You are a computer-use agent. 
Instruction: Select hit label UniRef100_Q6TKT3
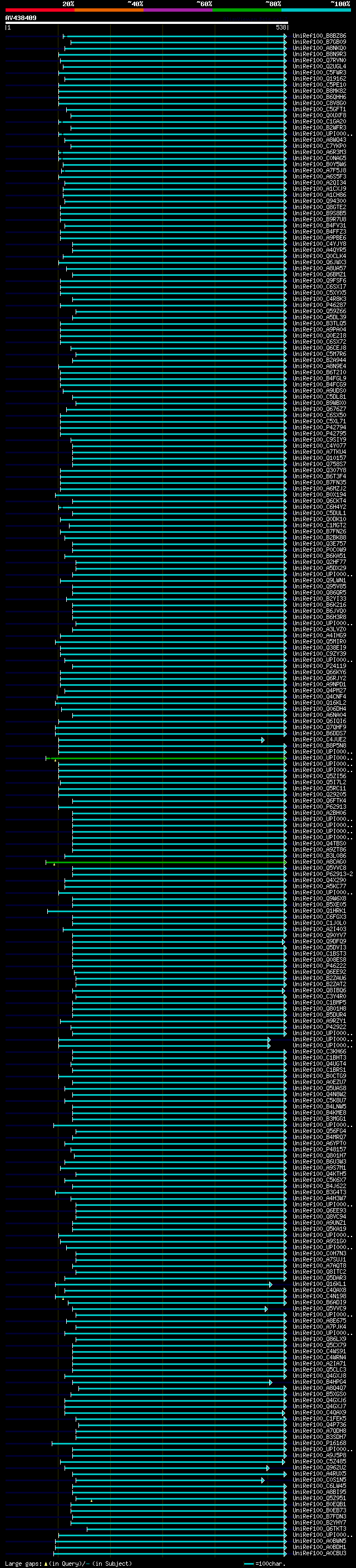(319, 1529)
